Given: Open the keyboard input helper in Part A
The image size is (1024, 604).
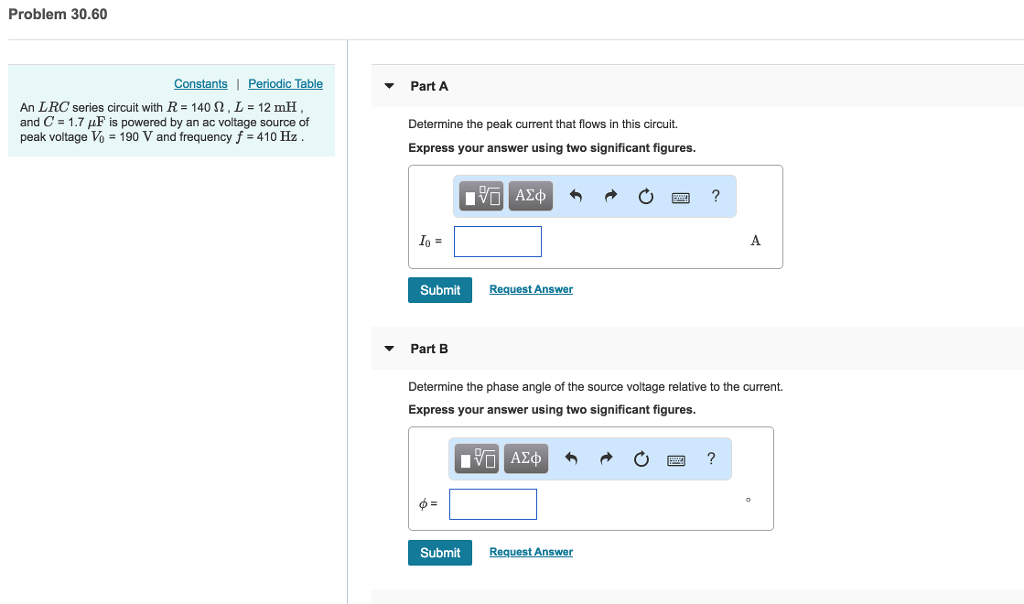Looking at the screenshot, I should [681, 195].
